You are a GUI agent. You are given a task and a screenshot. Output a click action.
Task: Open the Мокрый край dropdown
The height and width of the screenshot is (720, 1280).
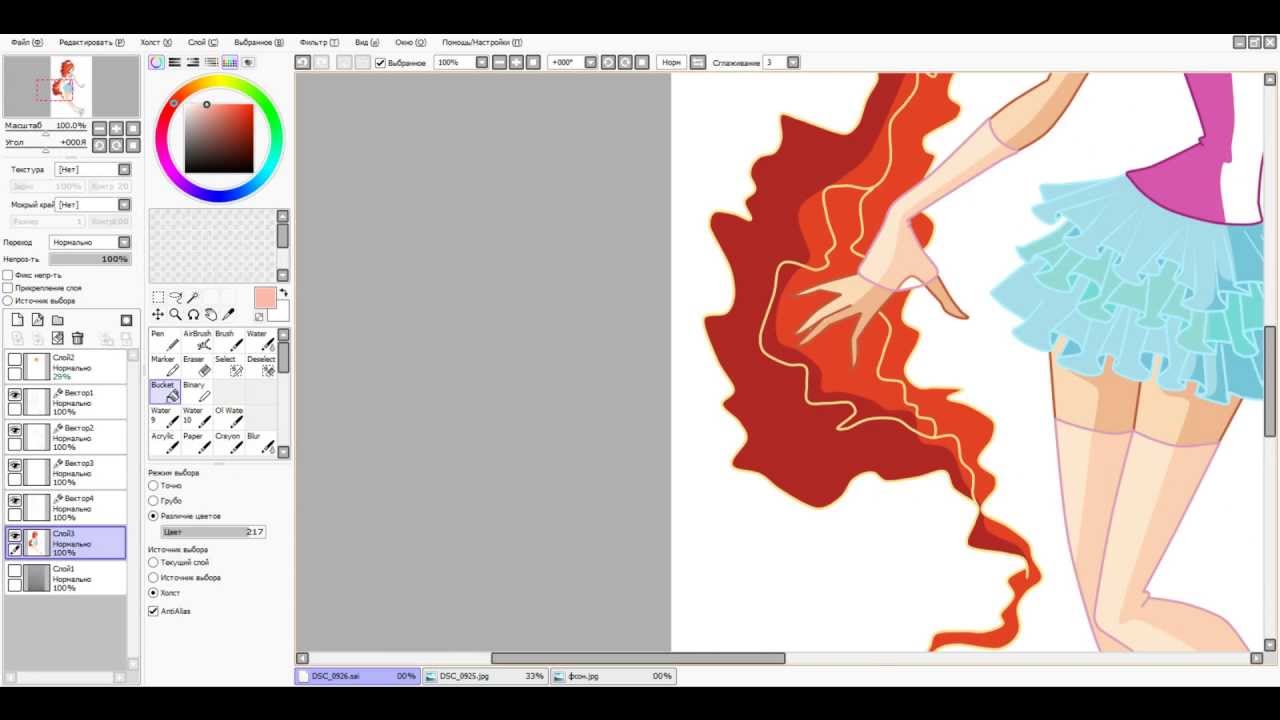tap(93, 205)
